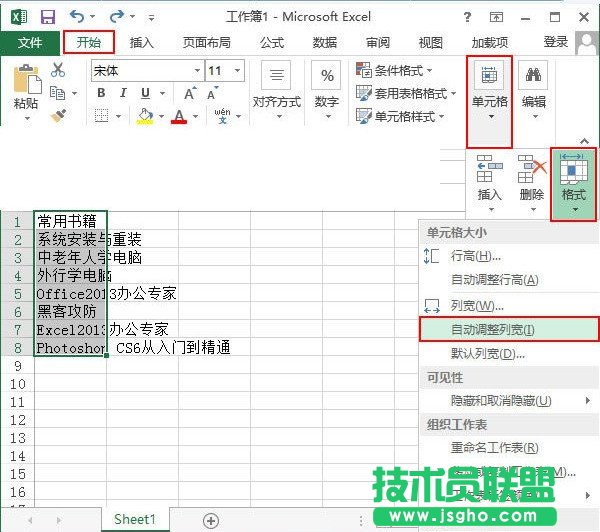
Task: Switch to the 审阅 tab
Action: (x=378, y=42)
